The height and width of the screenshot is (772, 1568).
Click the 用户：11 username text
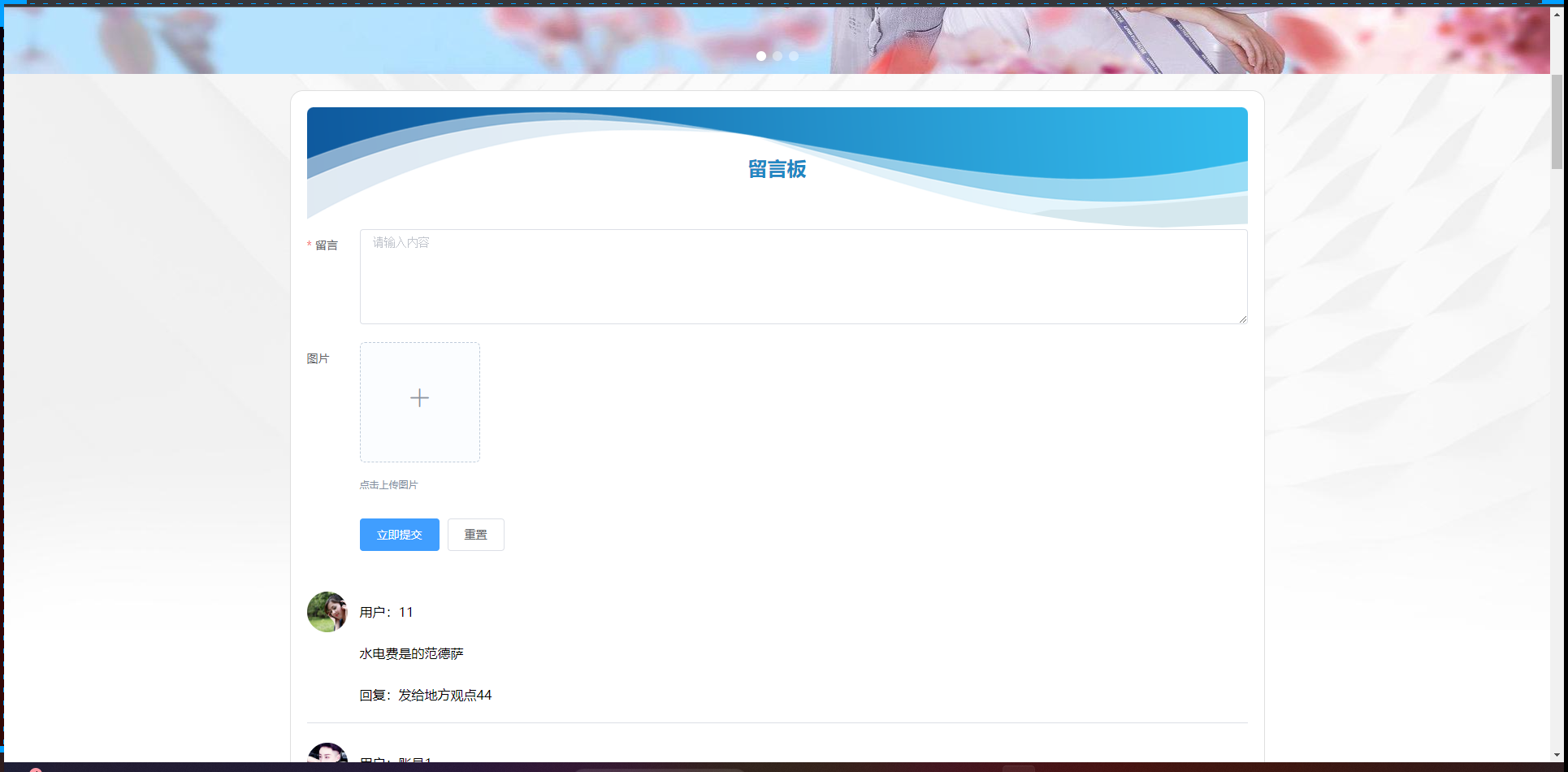coord(386,613)
